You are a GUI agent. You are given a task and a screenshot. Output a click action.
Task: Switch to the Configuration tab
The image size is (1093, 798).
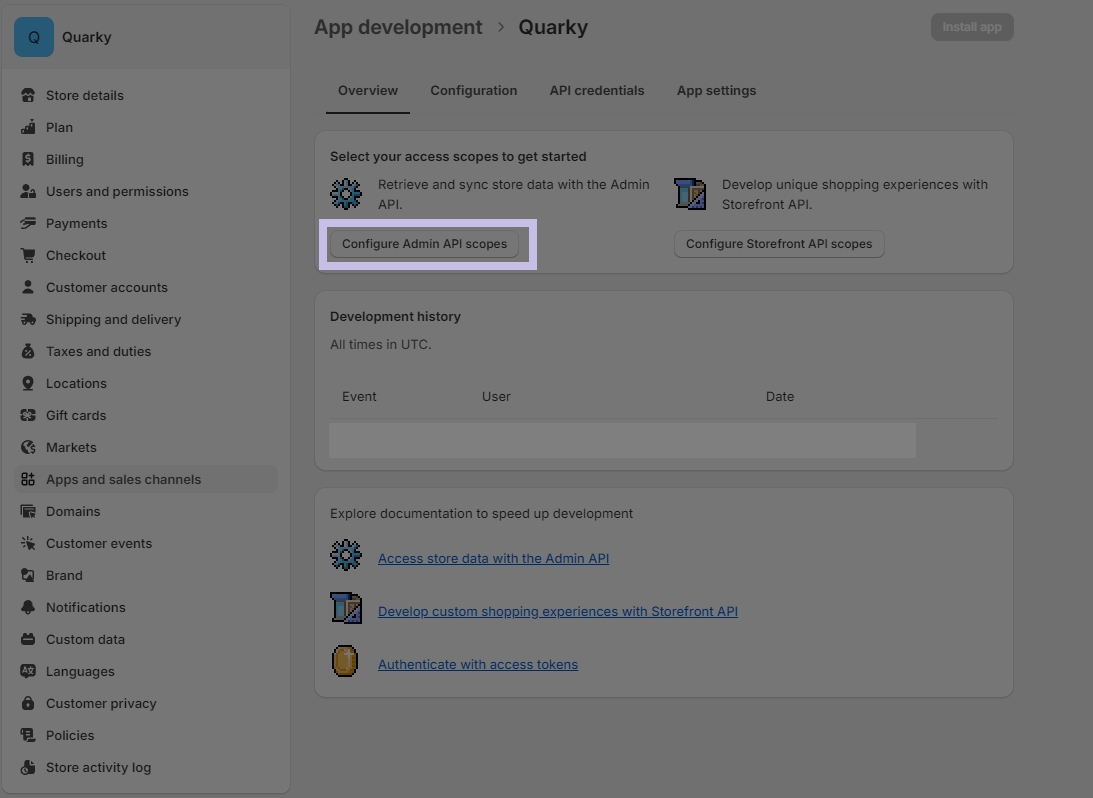[x=473, y=91]
